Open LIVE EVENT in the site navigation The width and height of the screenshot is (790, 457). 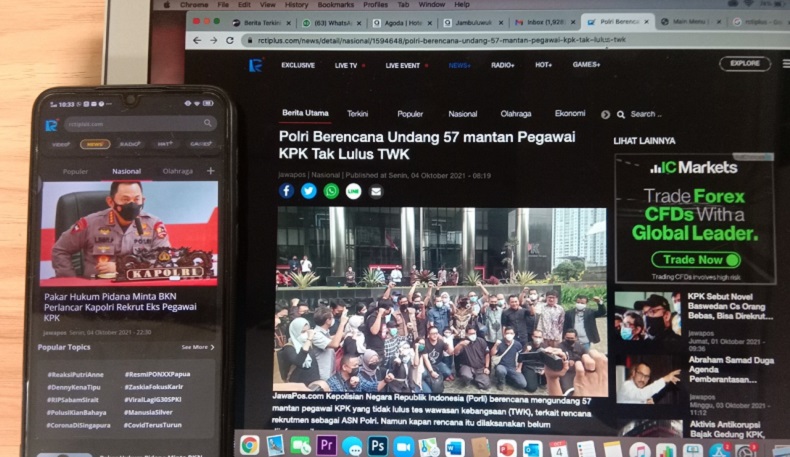[x=403, y=66]
